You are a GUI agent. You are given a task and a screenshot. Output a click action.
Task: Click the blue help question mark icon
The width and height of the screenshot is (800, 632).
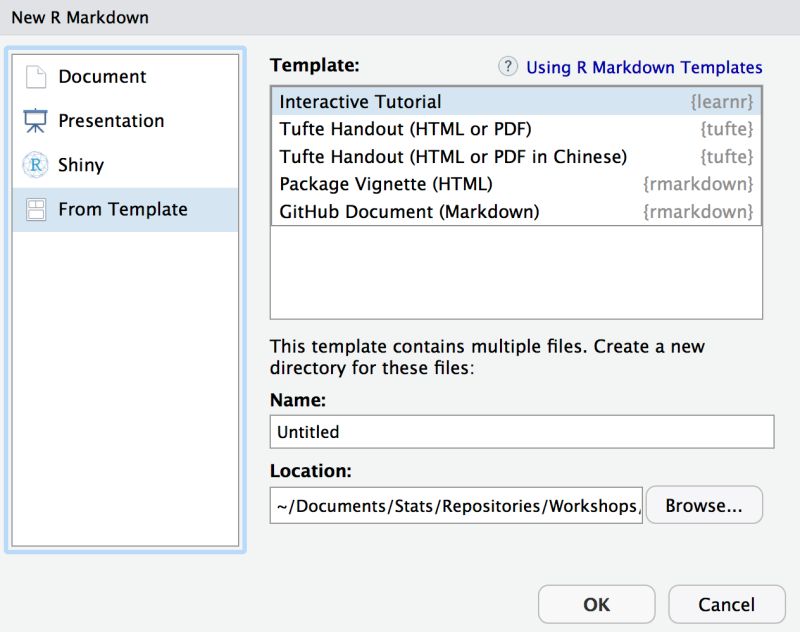507,66
